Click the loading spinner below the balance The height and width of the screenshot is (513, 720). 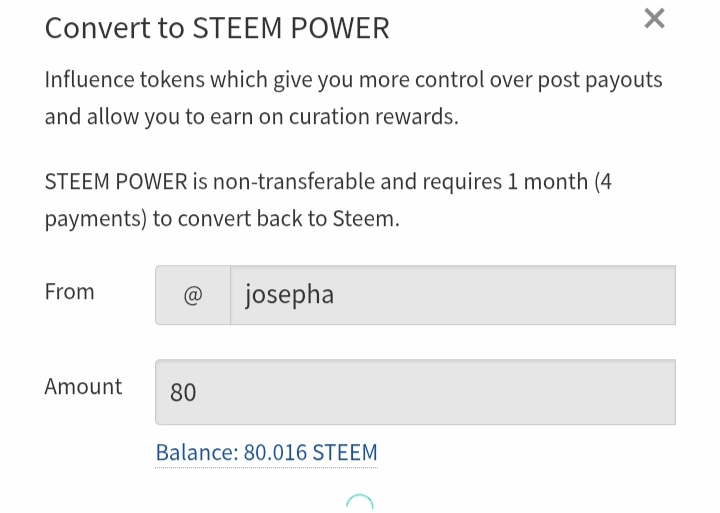(x=360, y=503)
